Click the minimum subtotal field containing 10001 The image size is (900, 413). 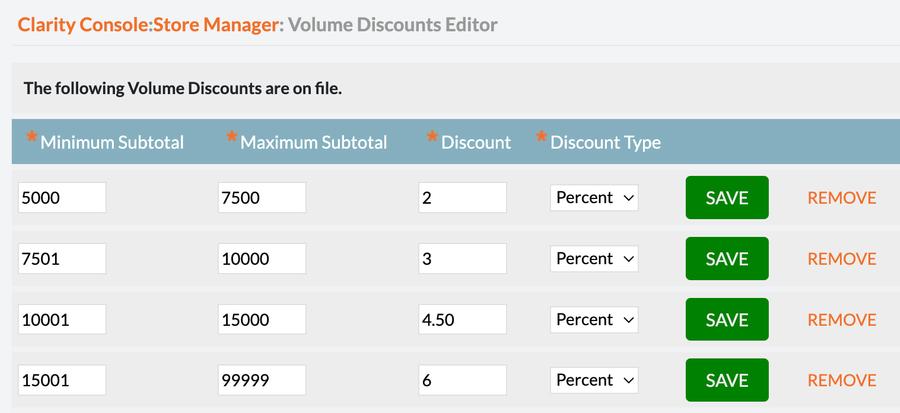[62, 320]
